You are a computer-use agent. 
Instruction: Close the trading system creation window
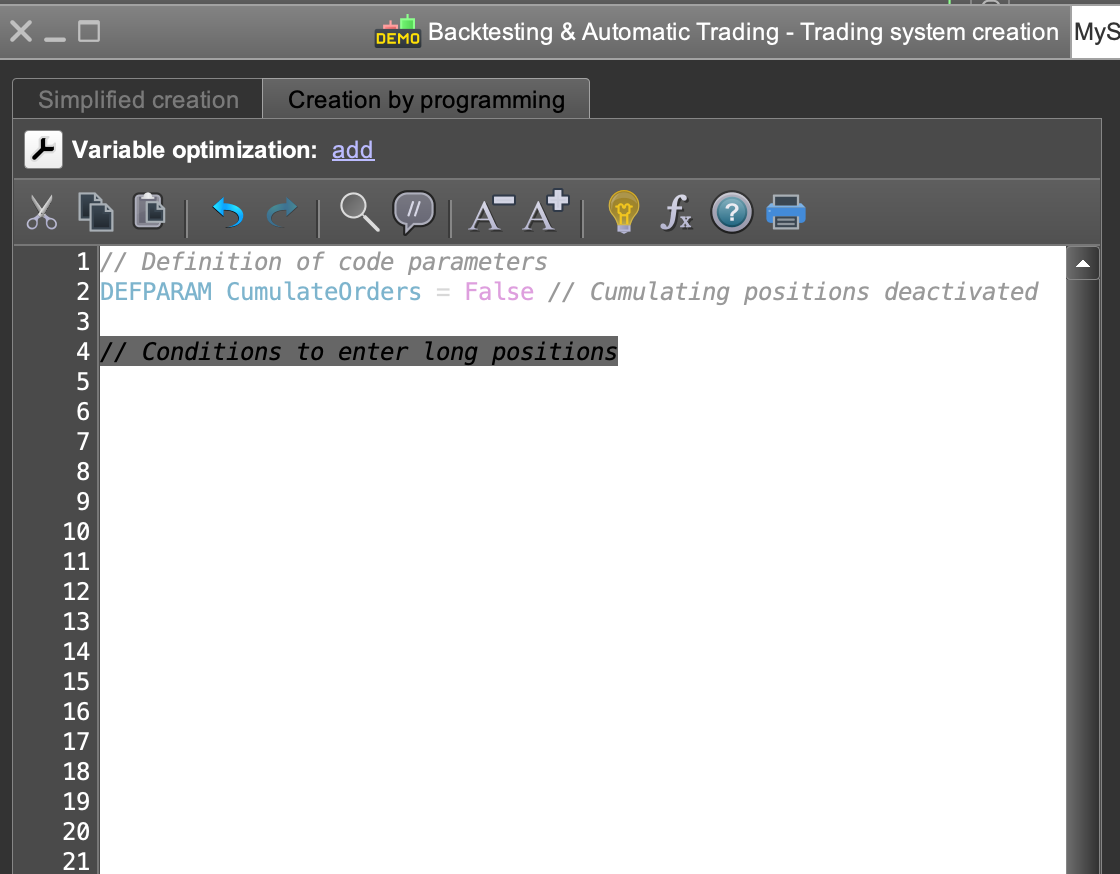tap(21, 31)
